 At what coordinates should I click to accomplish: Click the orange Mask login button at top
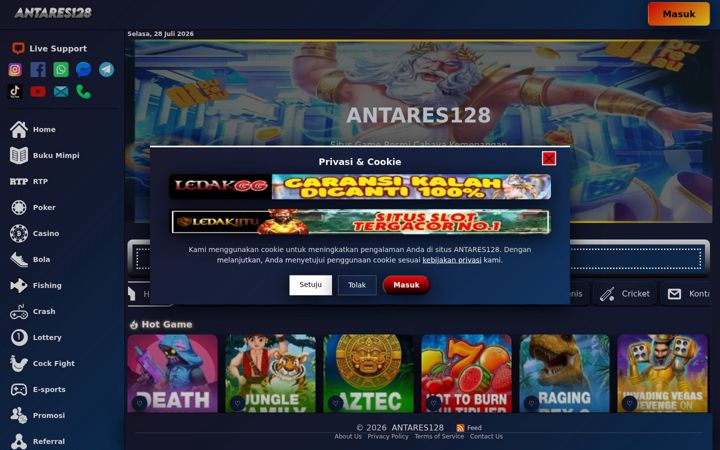tap(678, 14)
